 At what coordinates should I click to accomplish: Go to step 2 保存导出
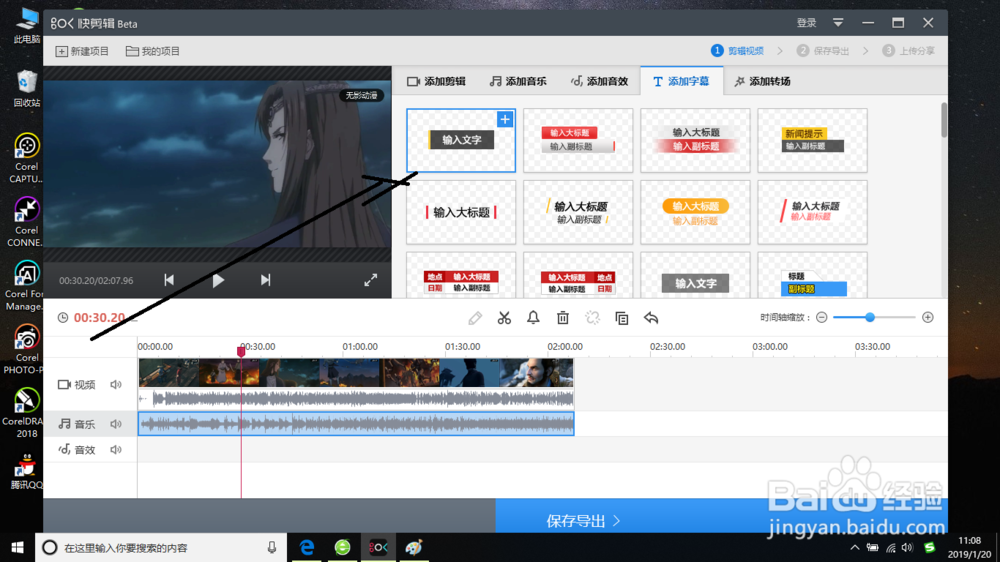pyautogui.click(x=823, y=51)
